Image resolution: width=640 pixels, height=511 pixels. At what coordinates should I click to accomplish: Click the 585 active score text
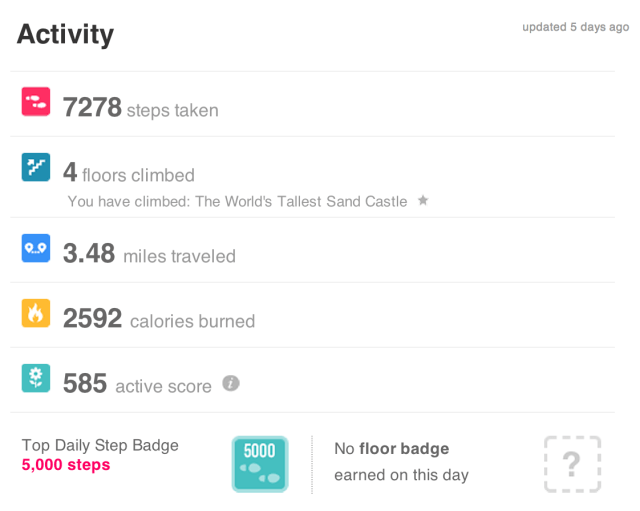[137, 384]
